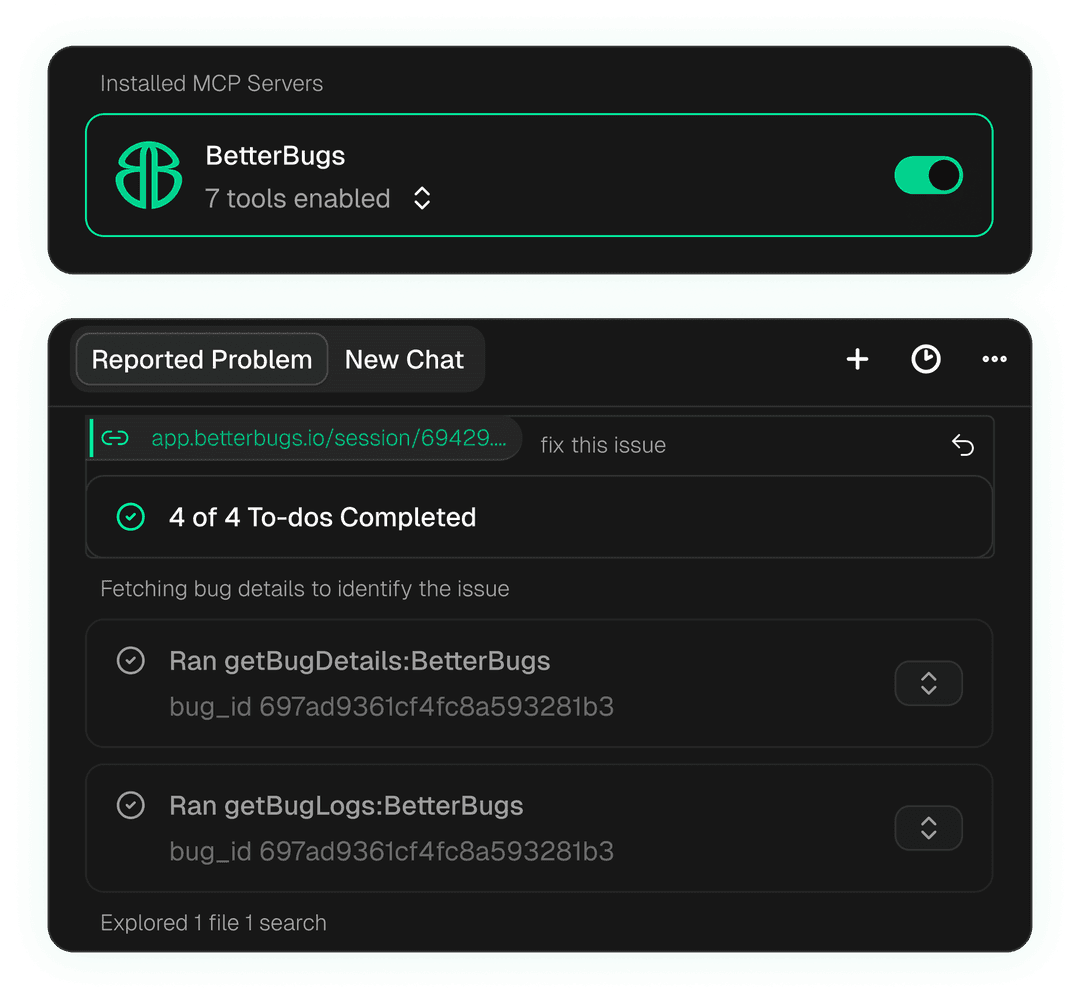
Task: Disable the BetterBugs MCP server toggle
Action: tap(928, 175)
